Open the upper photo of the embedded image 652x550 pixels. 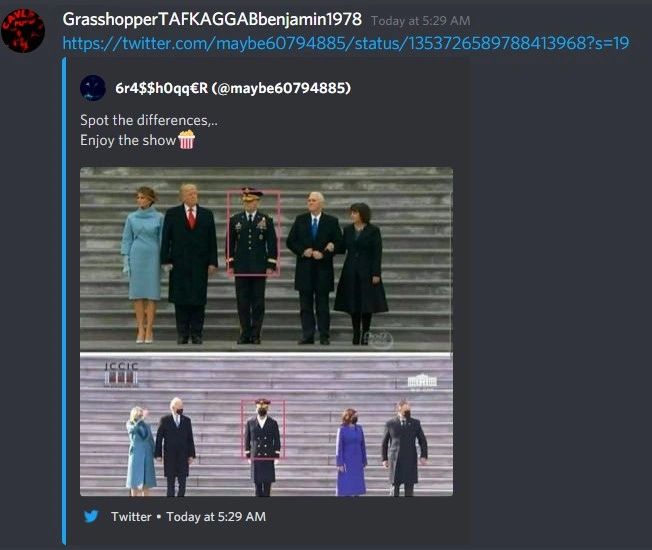click(266, 259)
